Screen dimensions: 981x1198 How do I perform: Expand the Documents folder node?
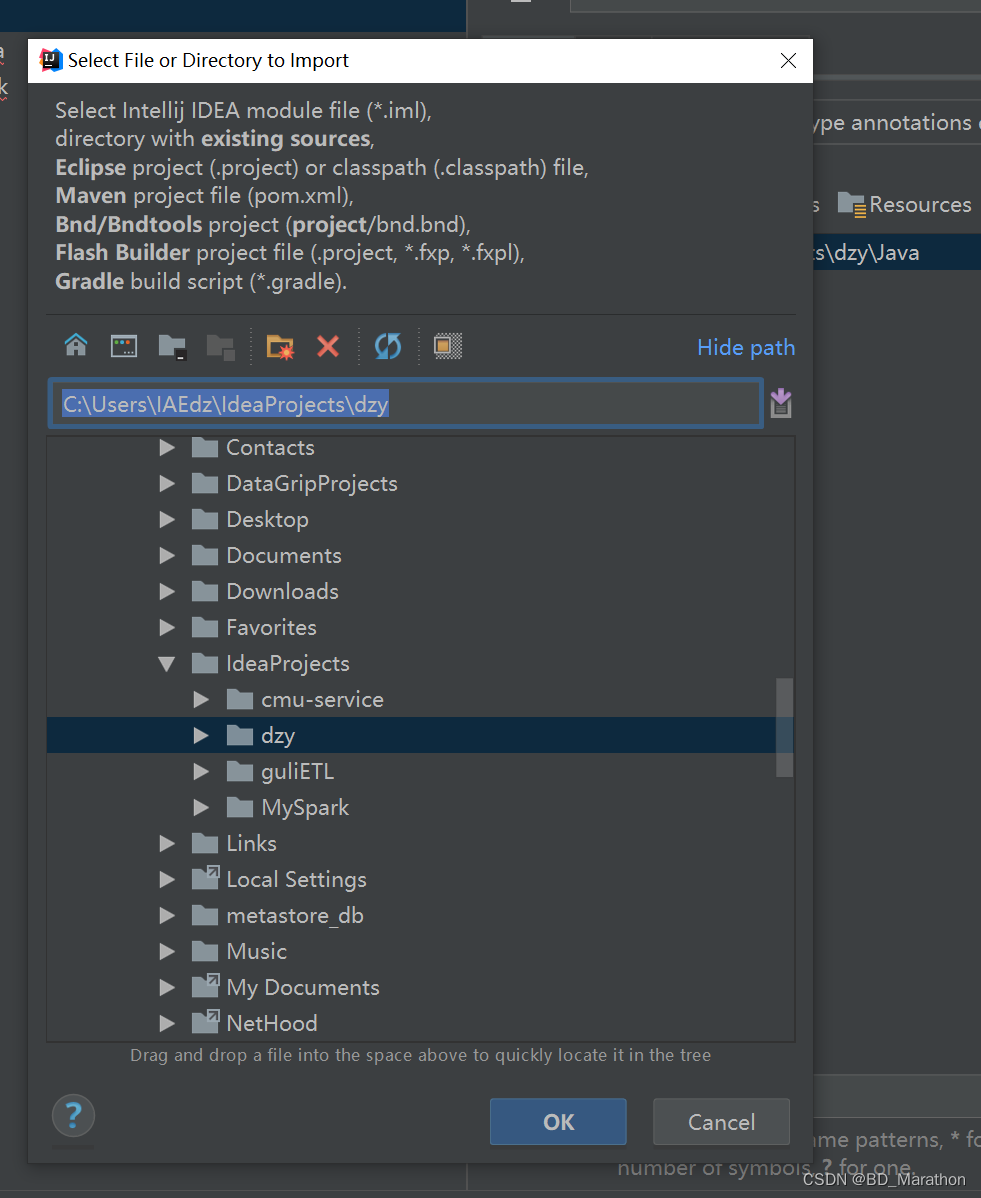(x=167, y=555)
